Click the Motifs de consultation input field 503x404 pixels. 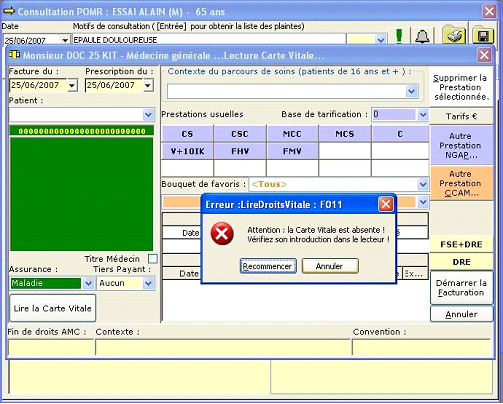click(209, 40)
